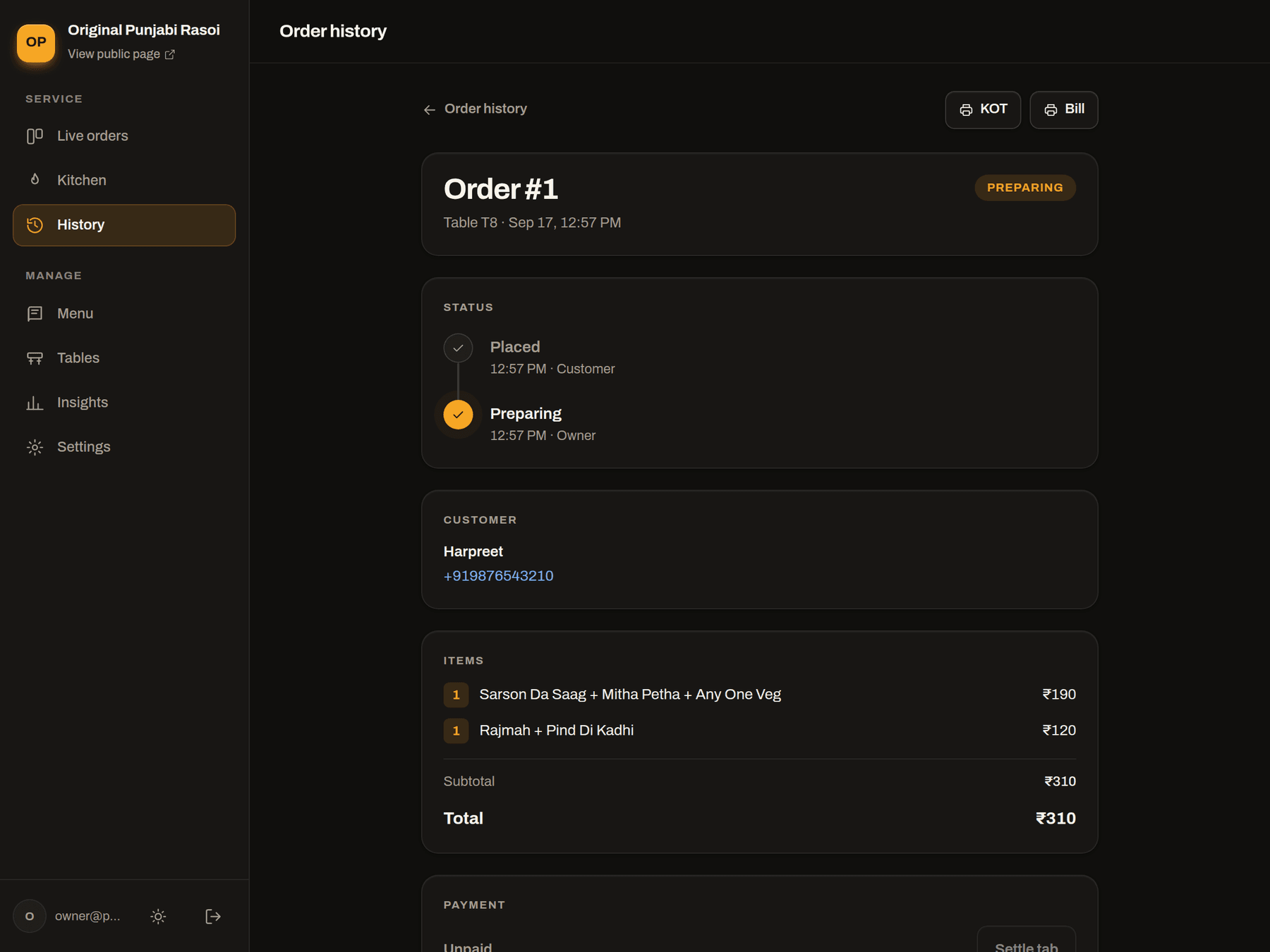1270x952 pixels.
Task: Print the Bill
Action: point(1064,109)
